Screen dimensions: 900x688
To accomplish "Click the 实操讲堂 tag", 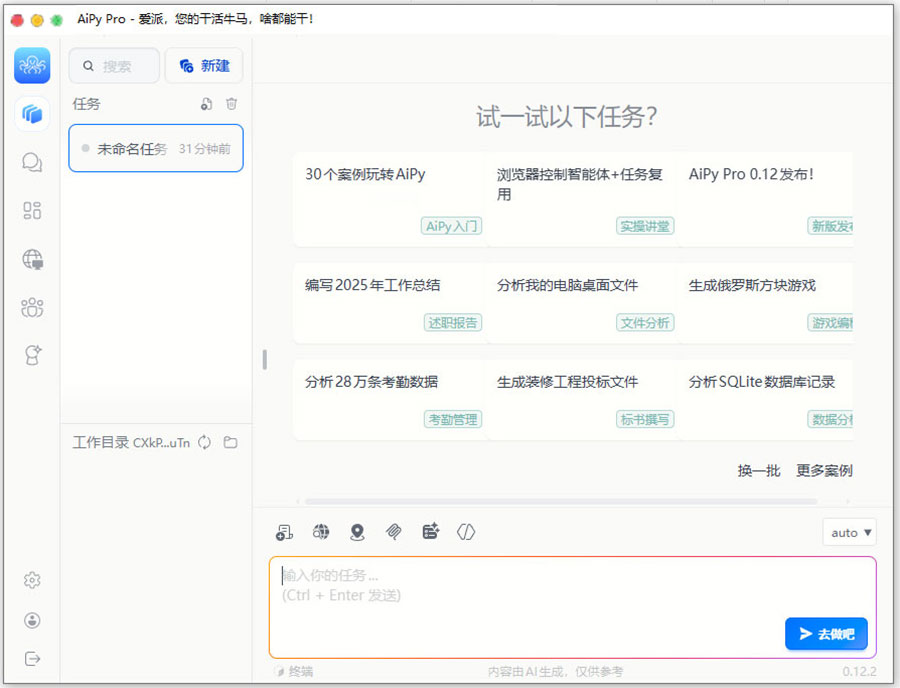I will [645, 226].
